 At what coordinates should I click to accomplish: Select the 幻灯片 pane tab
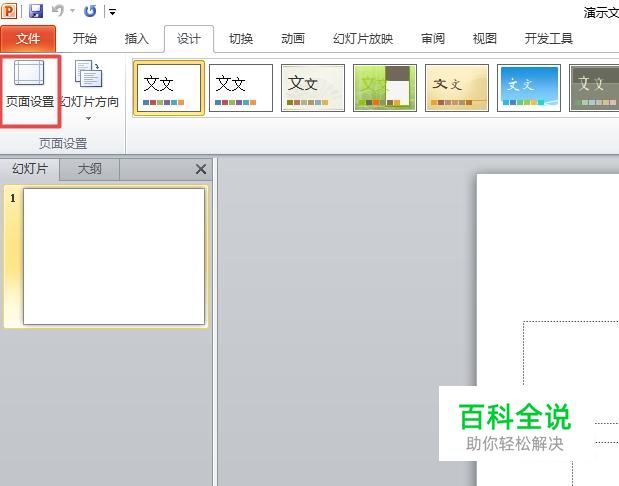click(30, 169)
